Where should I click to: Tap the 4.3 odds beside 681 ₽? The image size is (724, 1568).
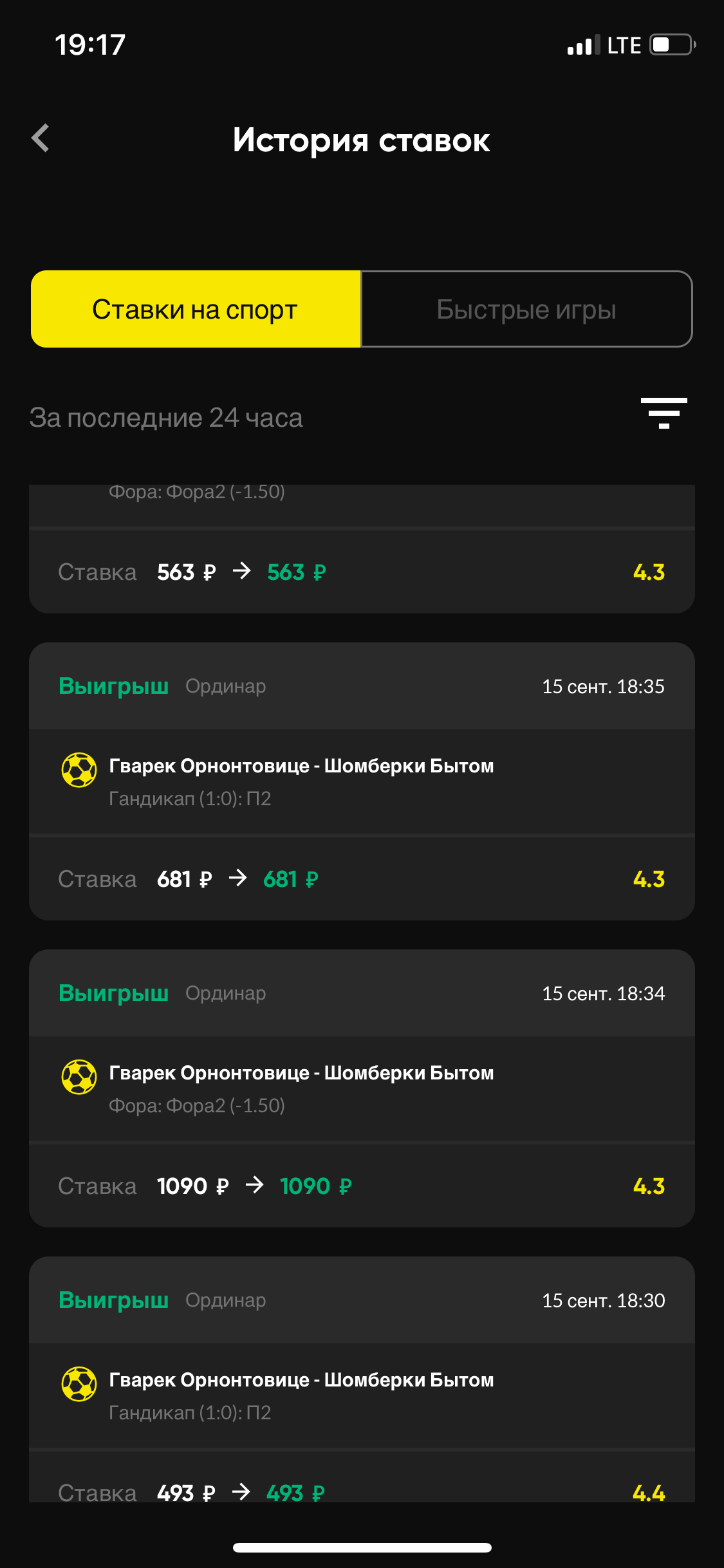[649, 879]
